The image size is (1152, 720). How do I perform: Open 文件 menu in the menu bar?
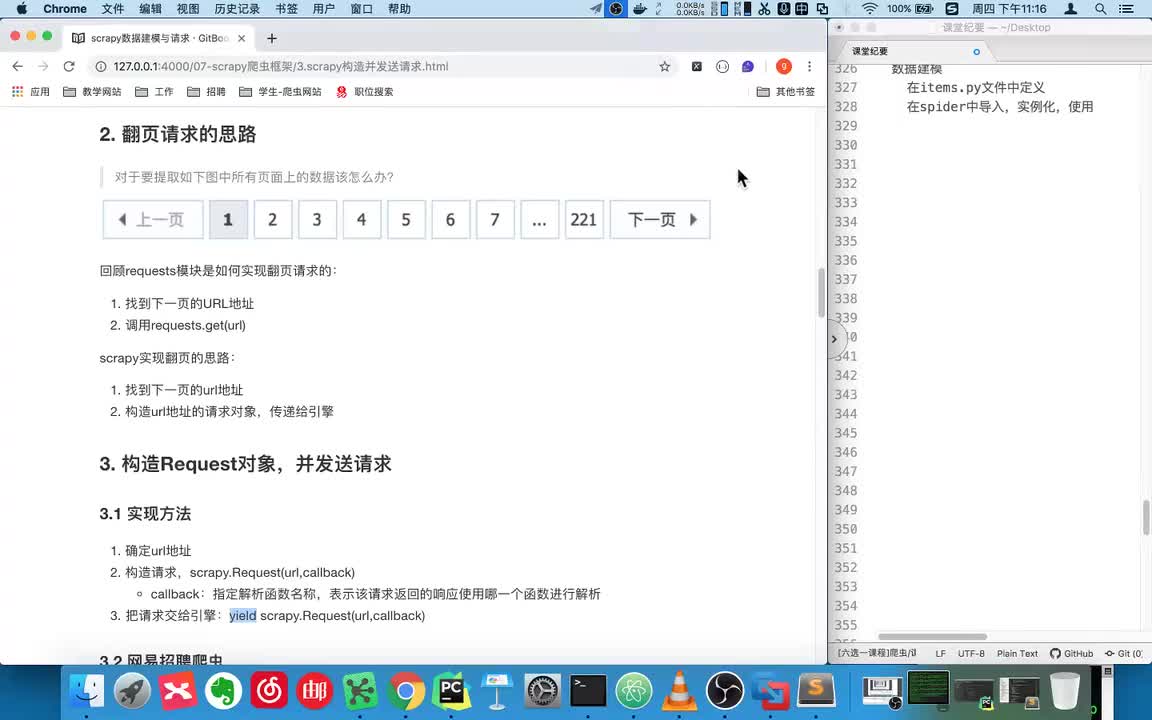pos(112,9)
